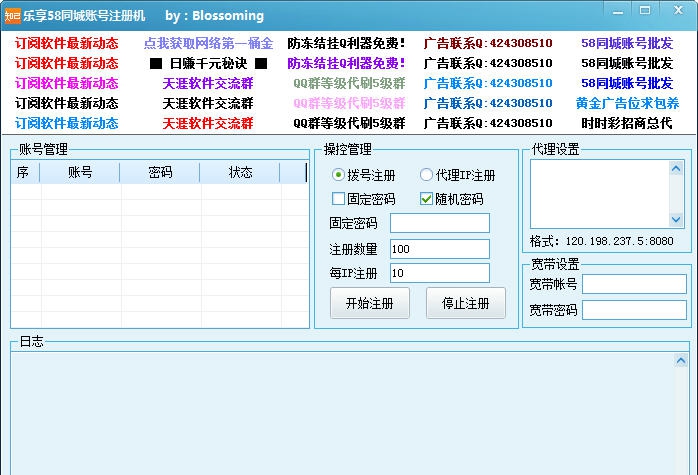Open the 点我获取网络第一桶金 ad link

click(x=208, y=44)
